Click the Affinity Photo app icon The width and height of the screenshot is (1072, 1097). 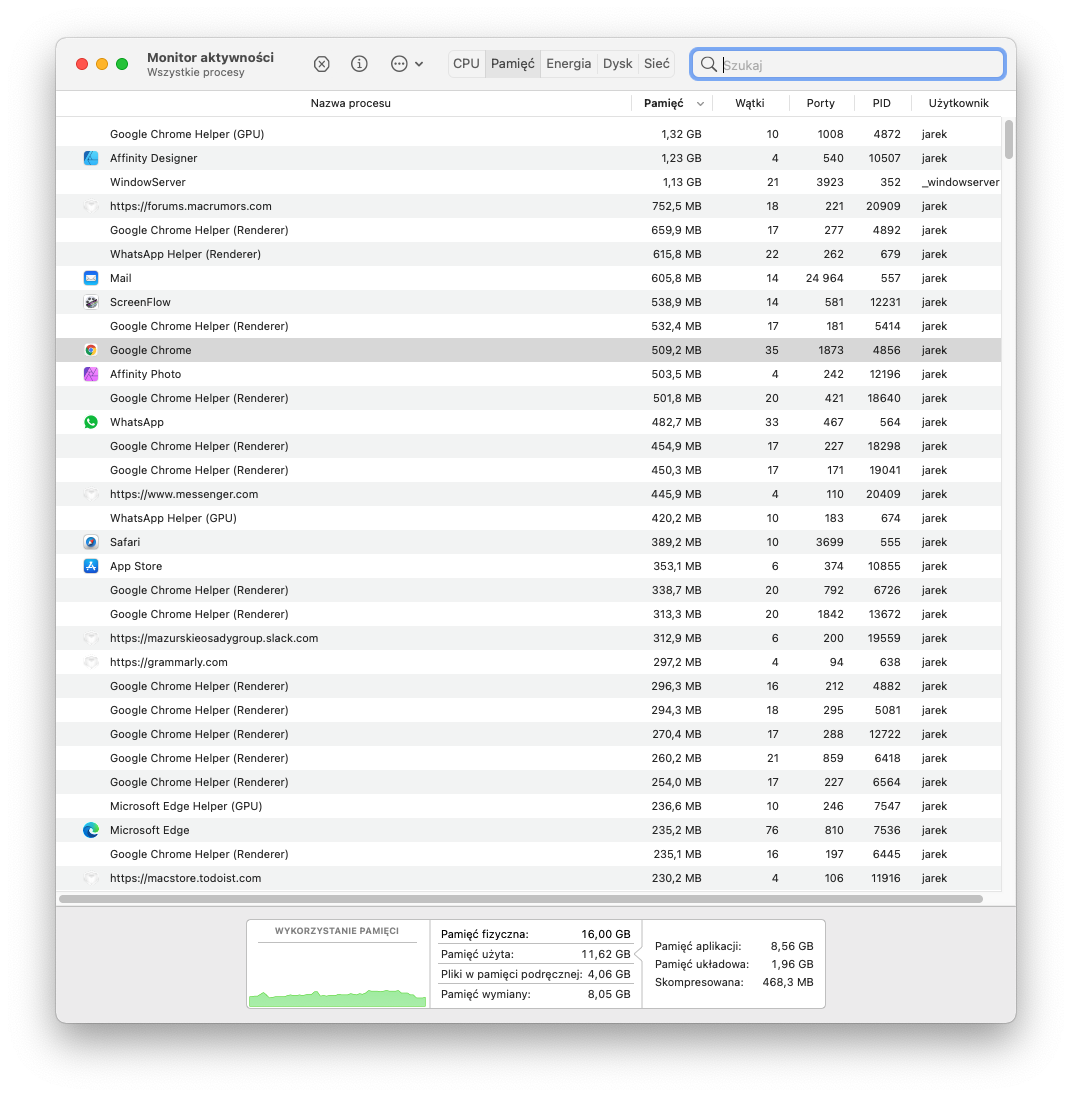[91, 374]
